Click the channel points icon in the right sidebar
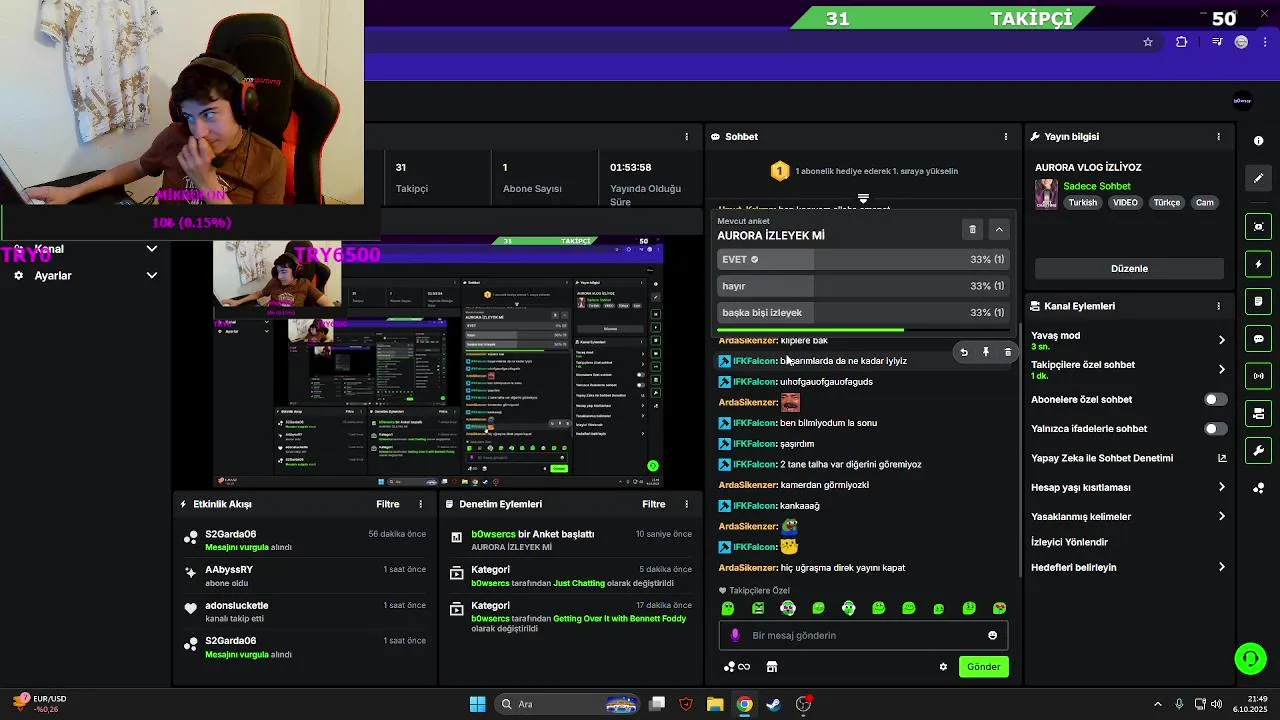Image resolution: width=1280 pixels, height=720 pixels. (1258, 488)
